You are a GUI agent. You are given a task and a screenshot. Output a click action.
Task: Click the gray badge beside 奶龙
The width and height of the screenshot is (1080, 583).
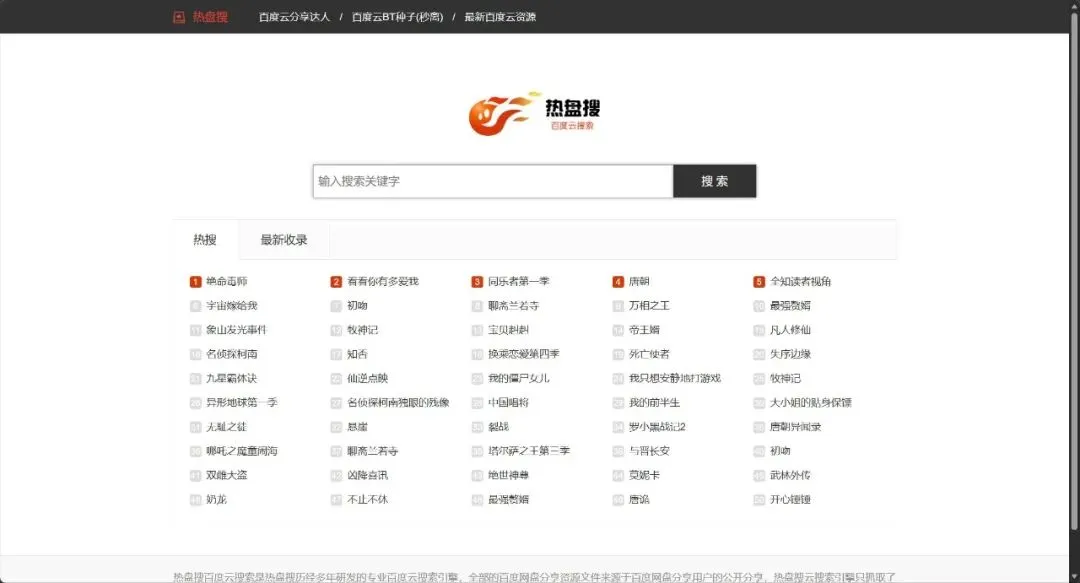(195, 500)
